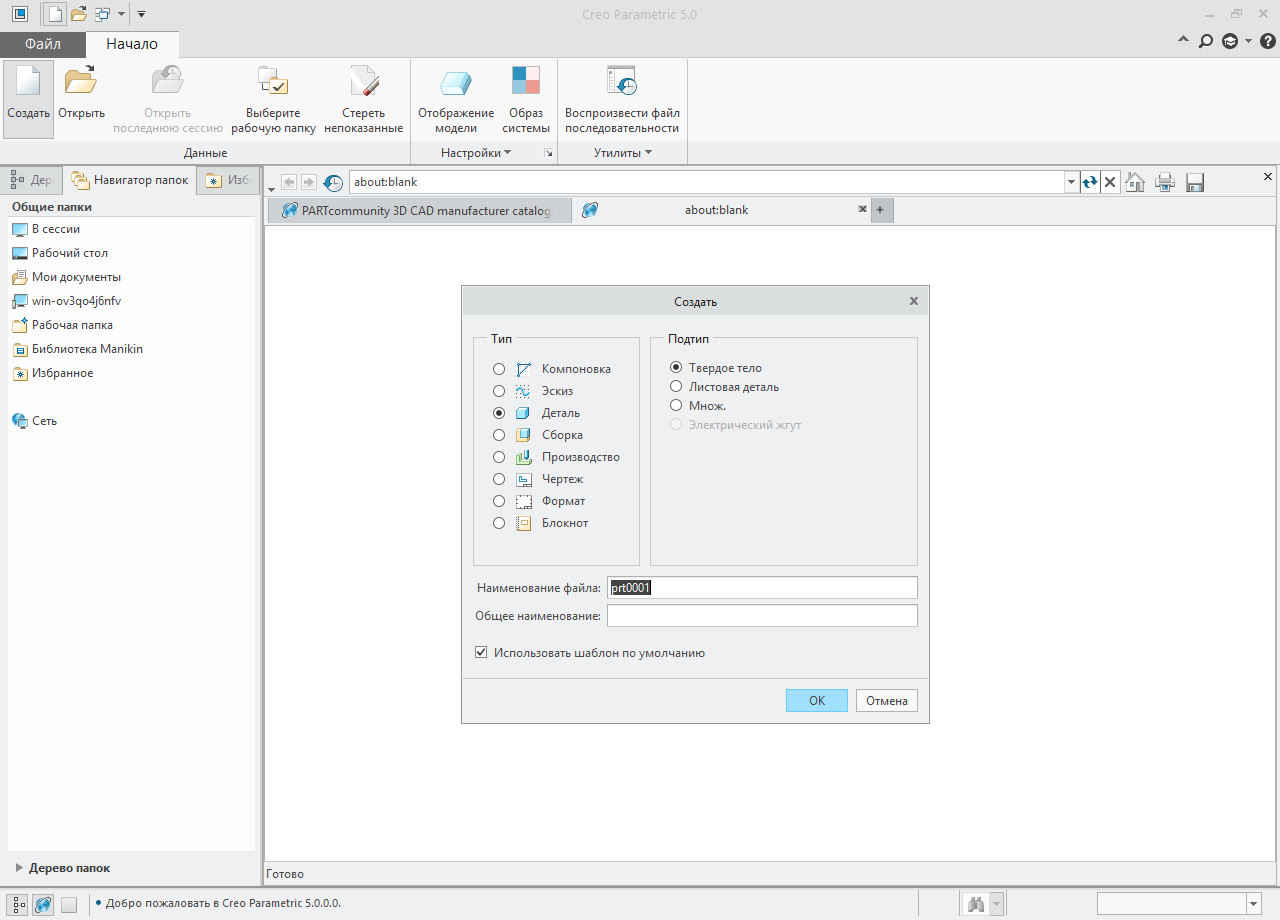
Task: Click Отмена to cancel the dialog
Action: pos(886,701)
